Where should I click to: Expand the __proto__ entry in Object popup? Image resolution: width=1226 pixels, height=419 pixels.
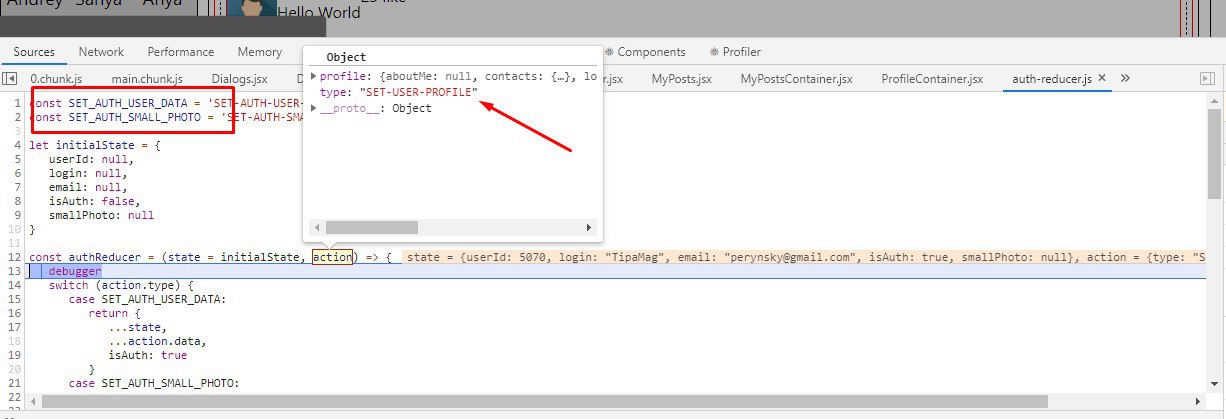pos(314,108)
